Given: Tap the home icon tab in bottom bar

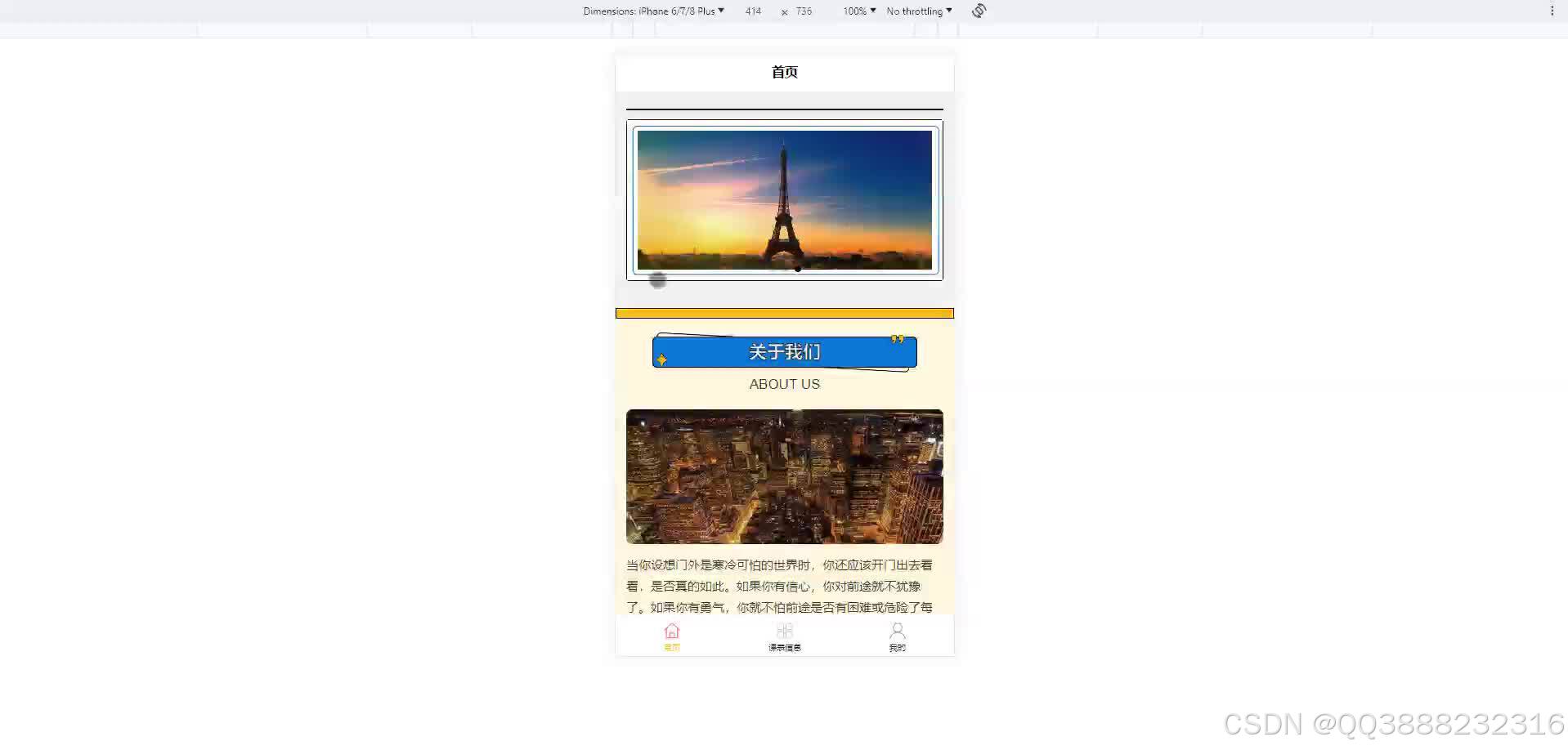Looking at the screenshot, I should 672,636.
